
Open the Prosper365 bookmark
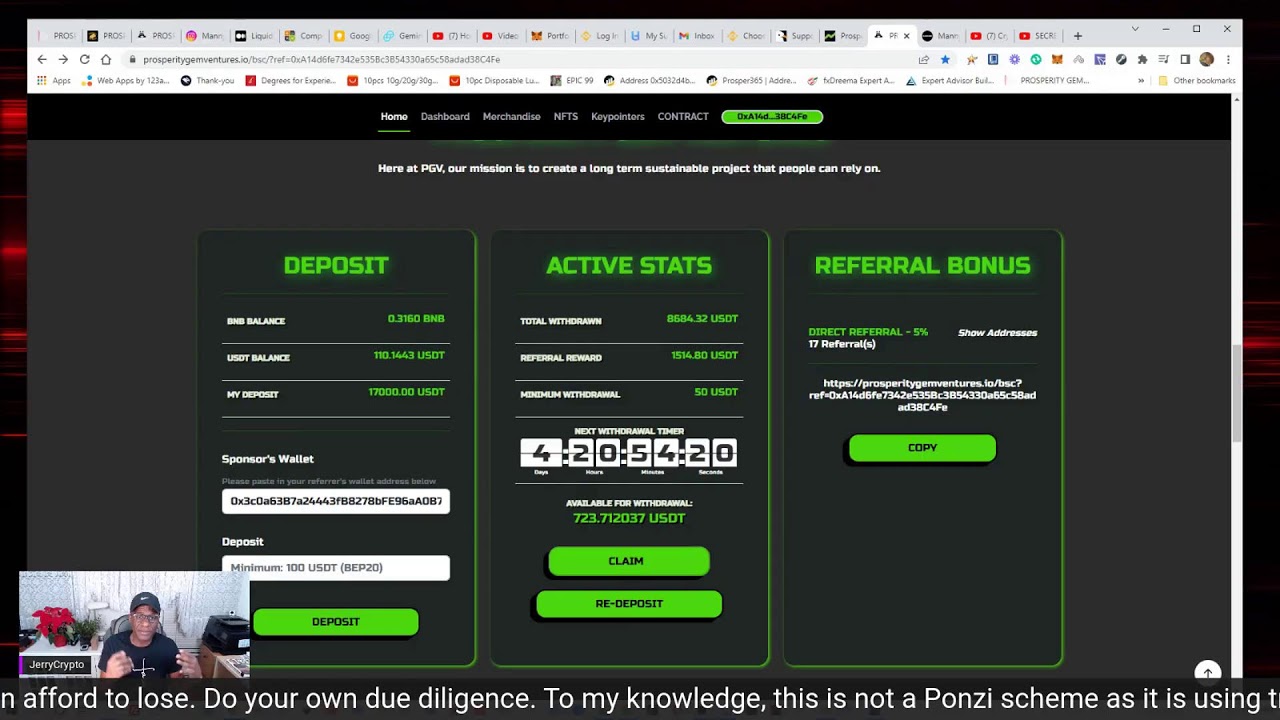click(x=750, y=80)
